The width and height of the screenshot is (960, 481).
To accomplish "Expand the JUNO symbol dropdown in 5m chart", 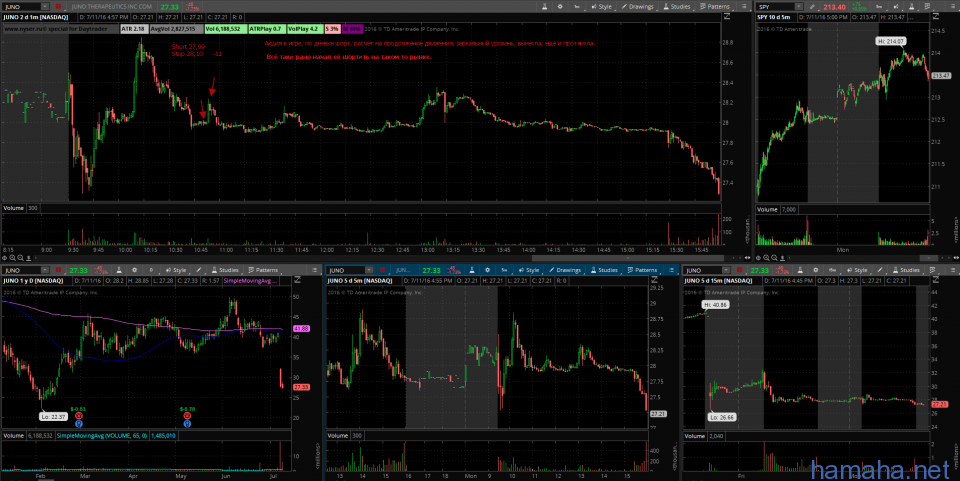I will pos(369,270).
